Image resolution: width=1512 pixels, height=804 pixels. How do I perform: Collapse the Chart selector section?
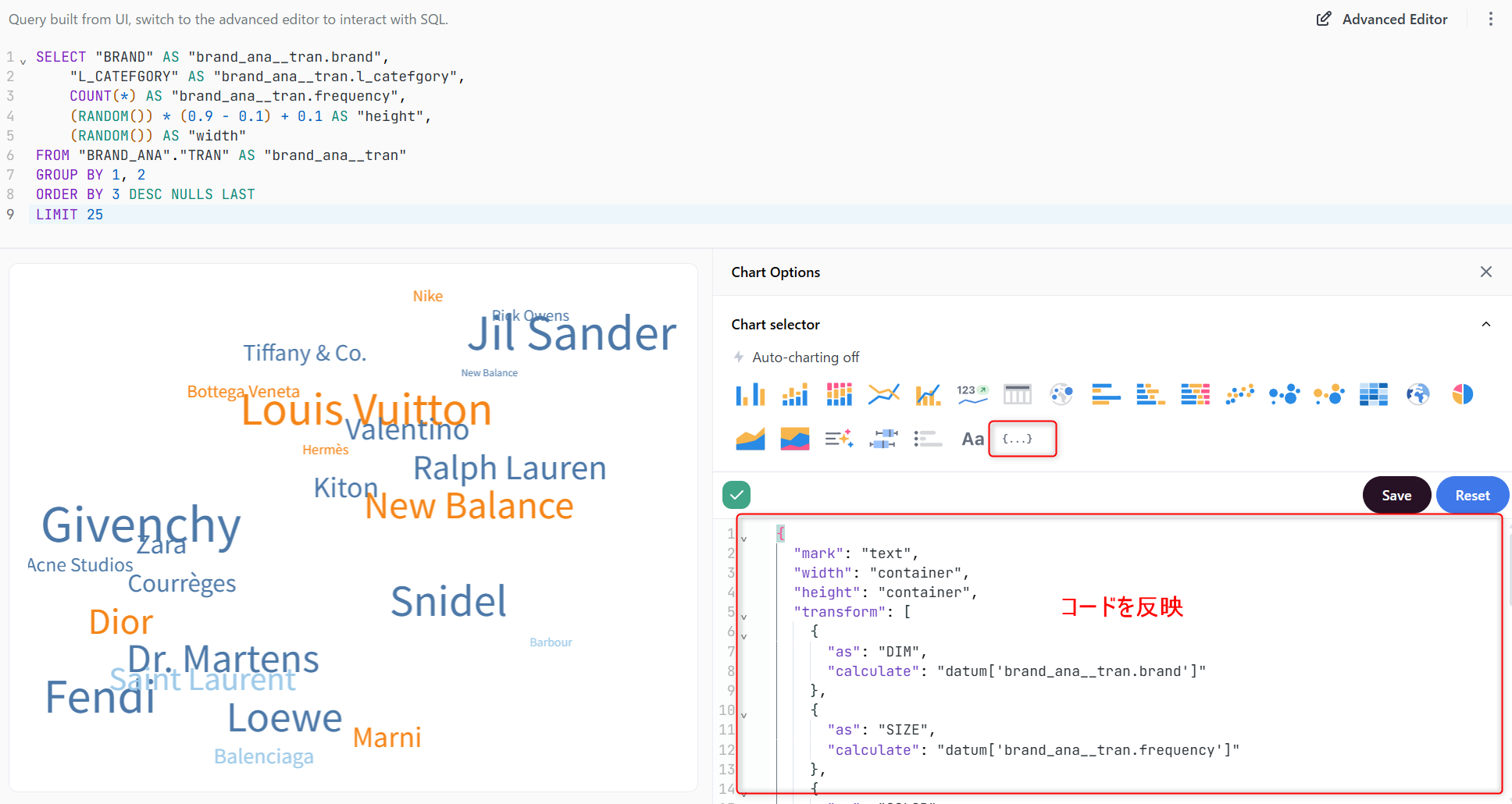[1486, 325]
